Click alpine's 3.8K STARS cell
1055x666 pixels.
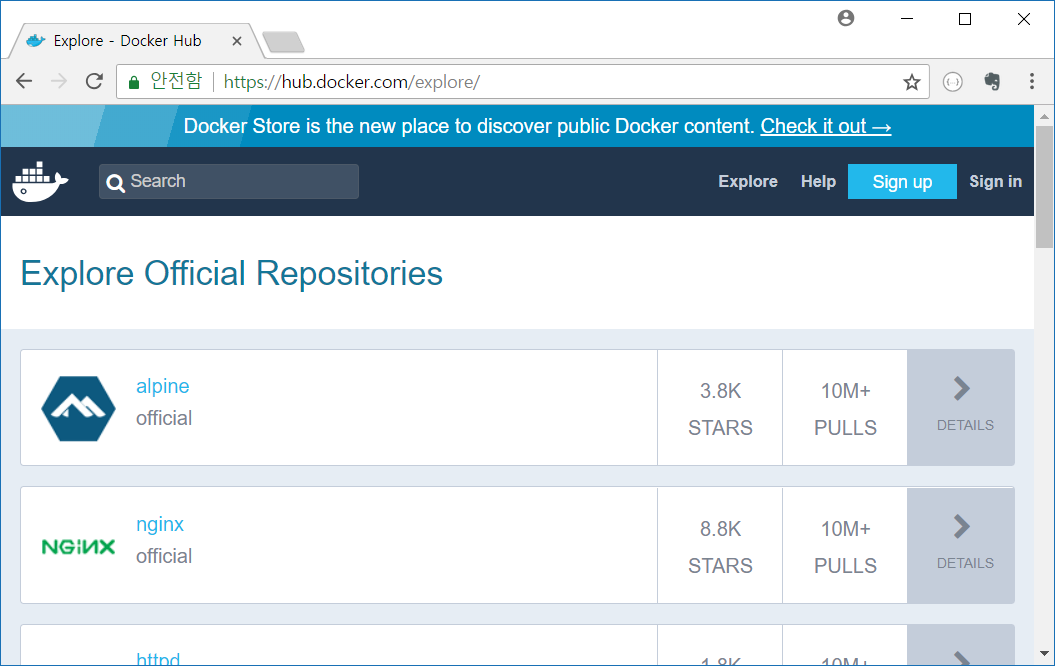click(x=720, y=408)
